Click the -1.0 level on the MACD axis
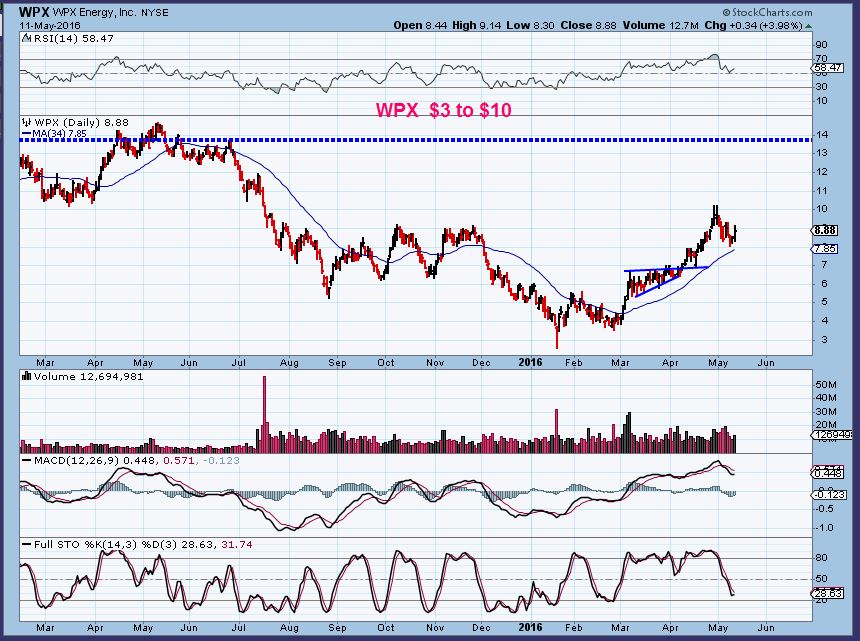 [824, 528]
